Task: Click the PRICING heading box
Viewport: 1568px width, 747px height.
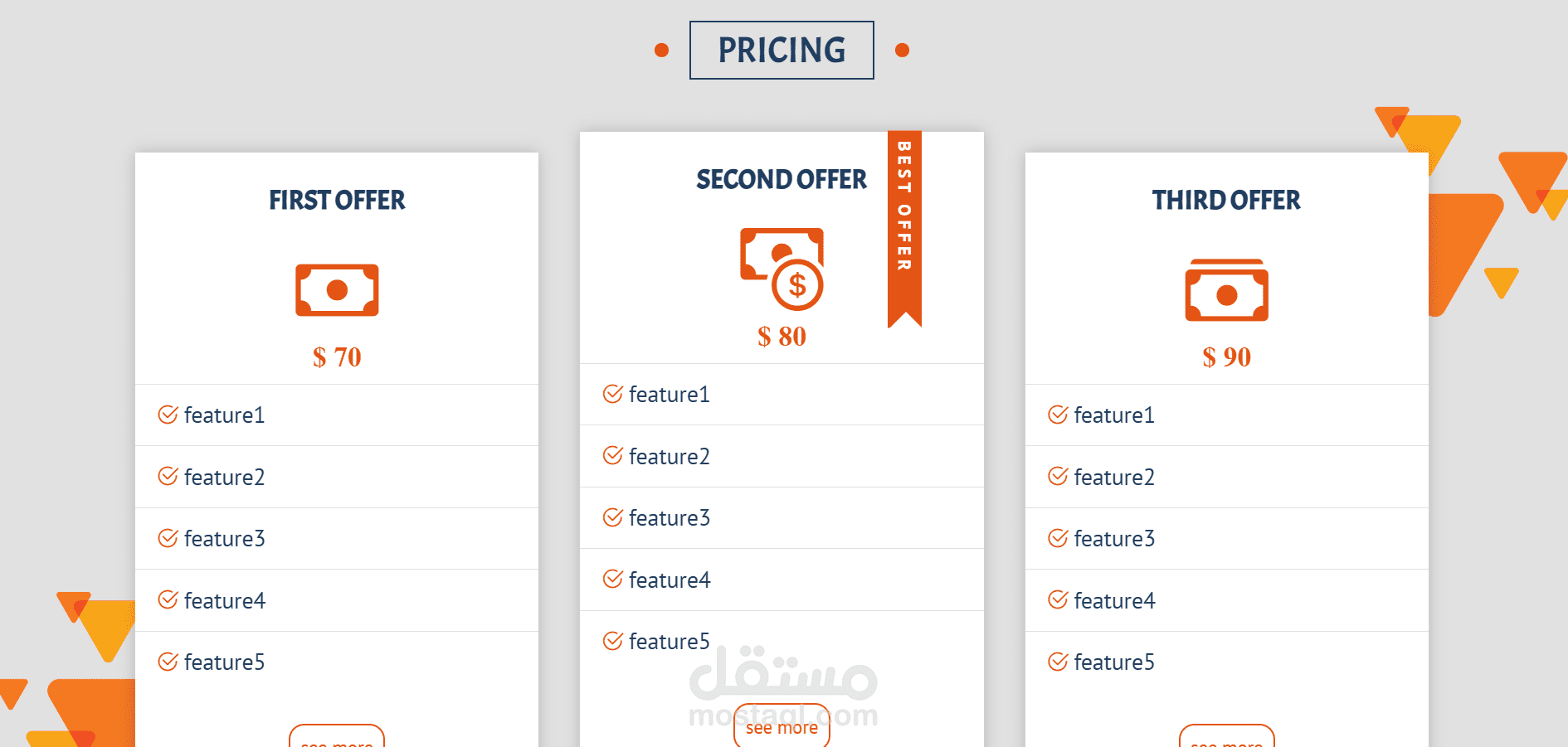Action: 782,51
